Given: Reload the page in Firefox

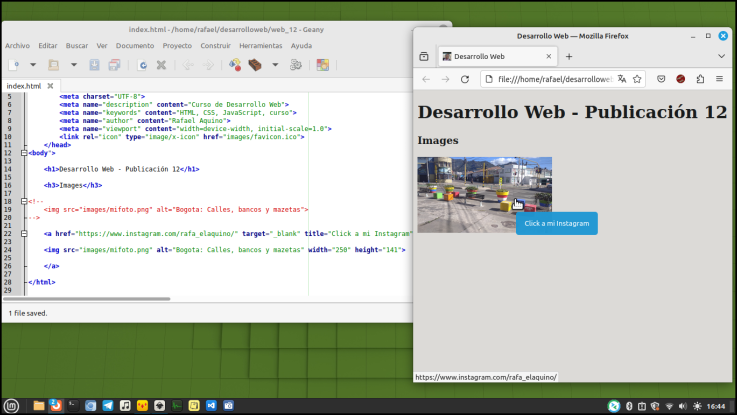Looking at the screenshot, I should pos(465,79).
